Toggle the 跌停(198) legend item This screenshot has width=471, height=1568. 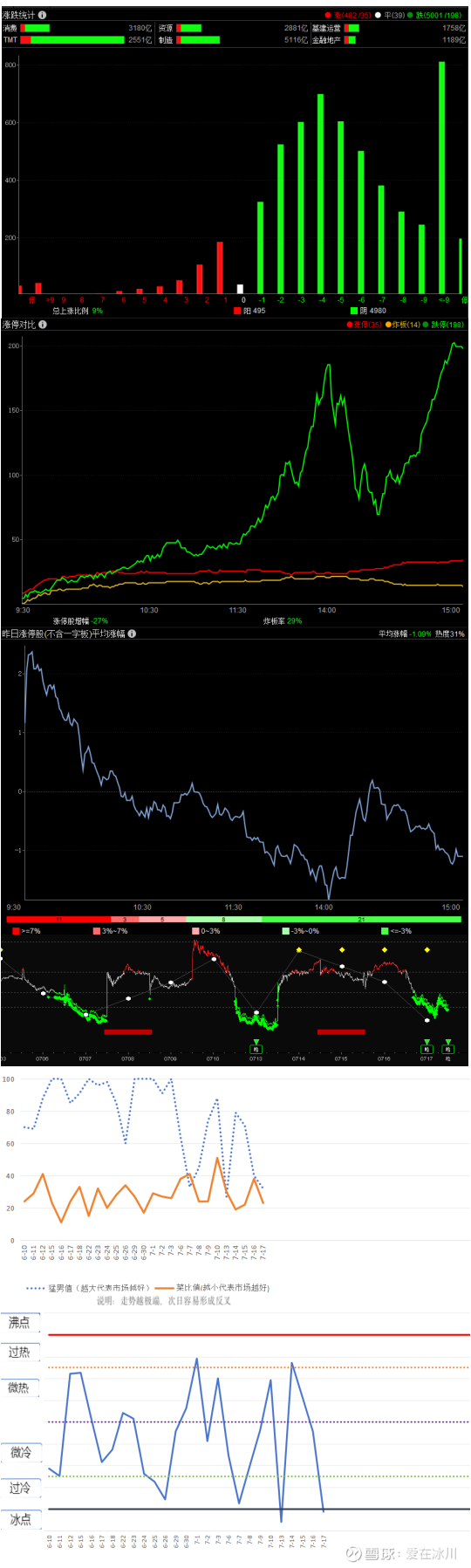[444, 325]
